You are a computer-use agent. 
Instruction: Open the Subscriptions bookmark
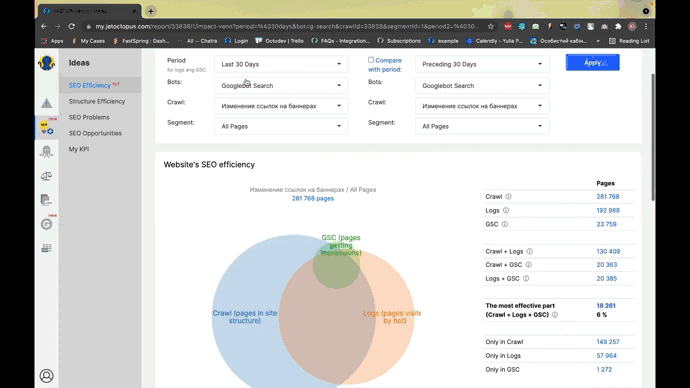[x=400, y=41]
